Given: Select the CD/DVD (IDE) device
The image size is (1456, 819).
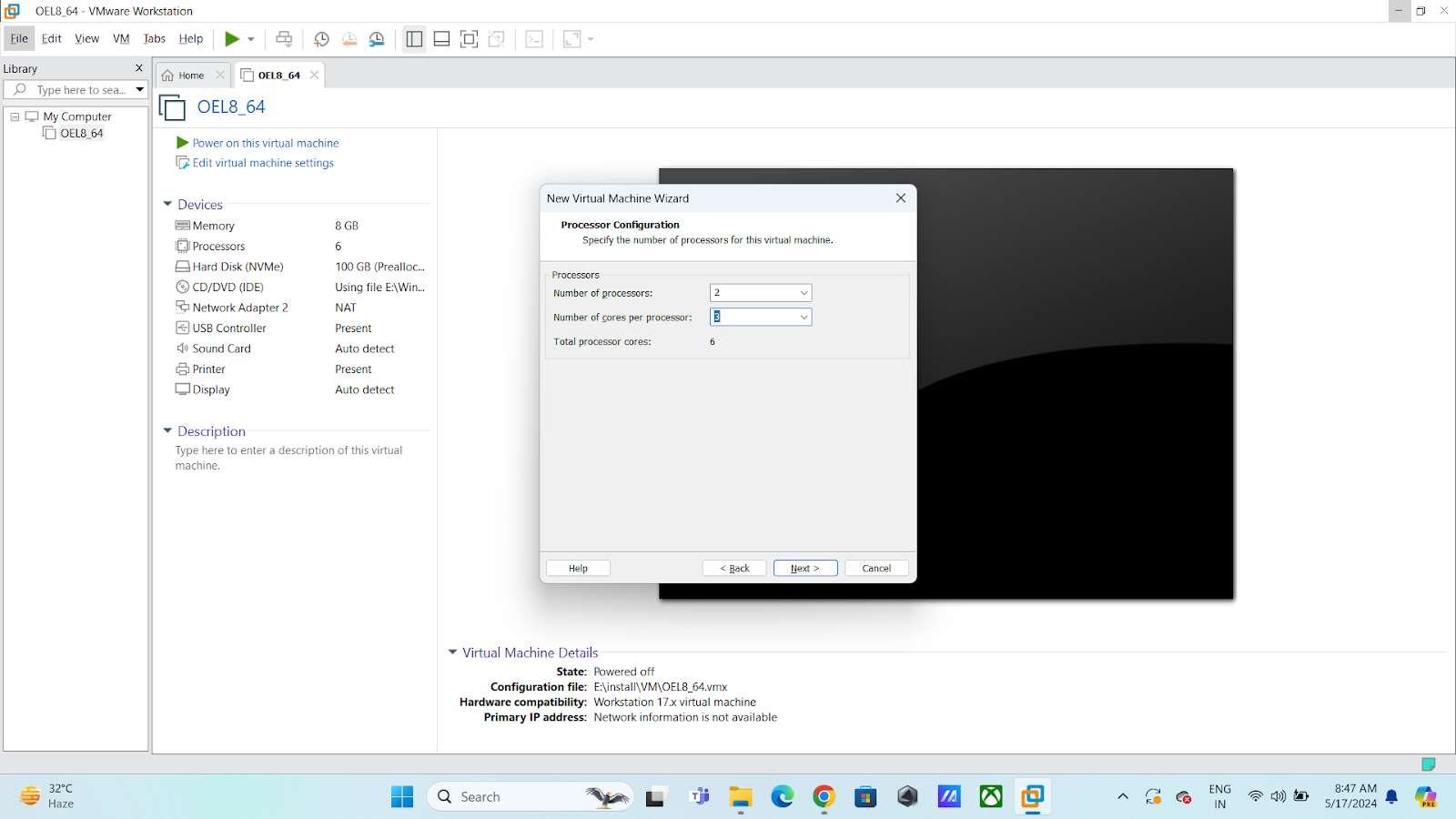Looking at the screenshot, I should point(300,287).
